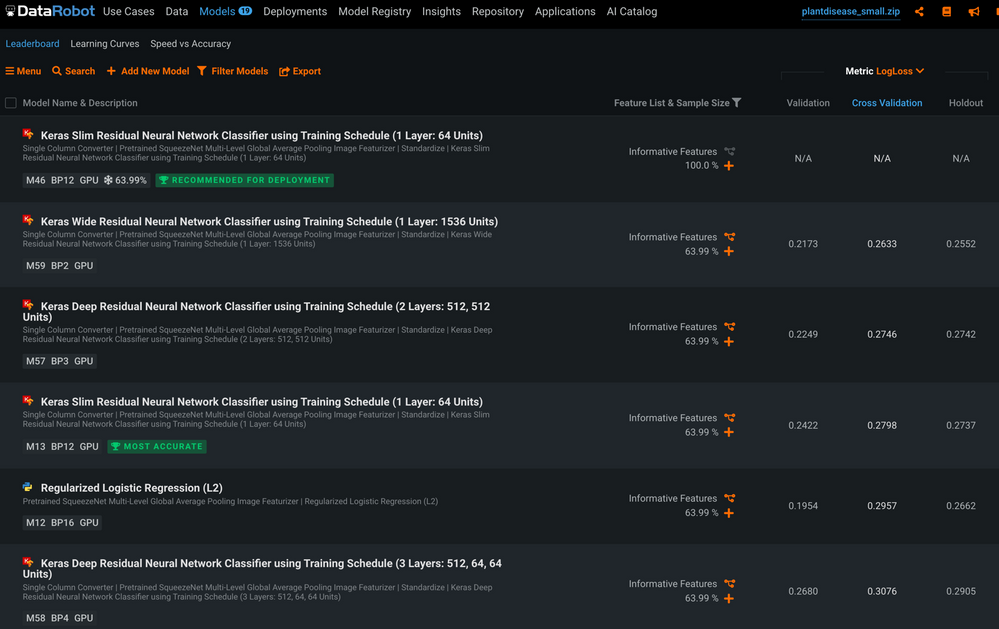Click Keras icon of M57 Deep Residual model

[x=28, y=305]
